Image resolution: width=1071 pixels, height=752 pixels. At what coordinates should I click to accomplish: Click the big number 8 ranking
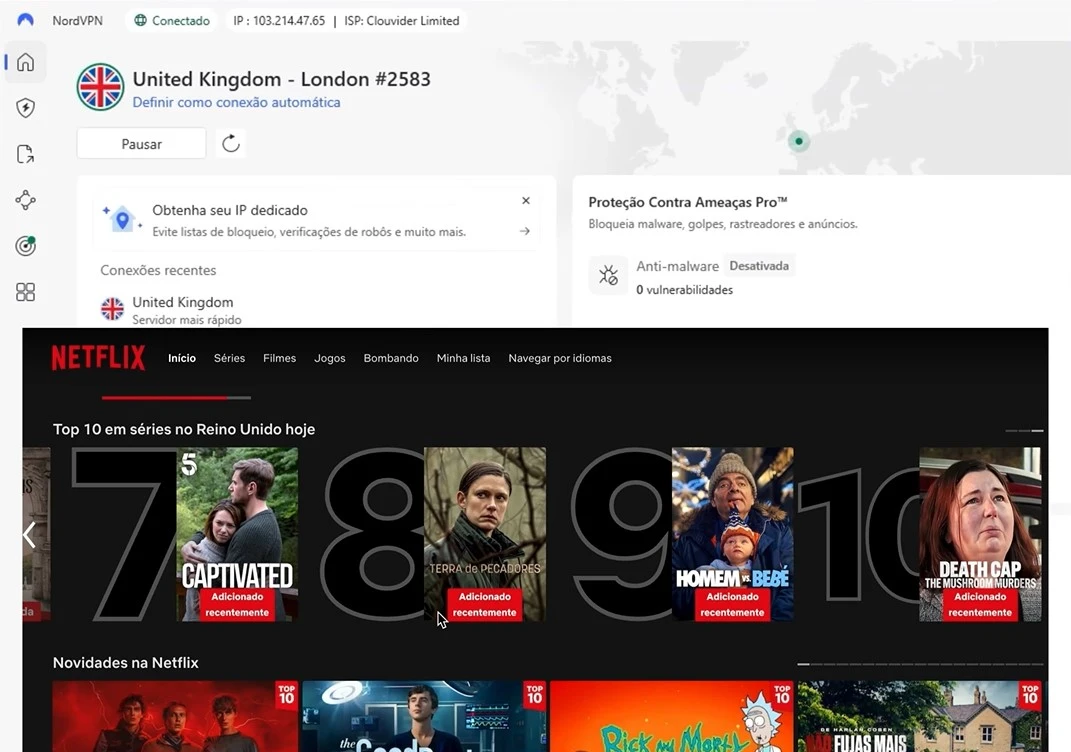pos(372,534)
